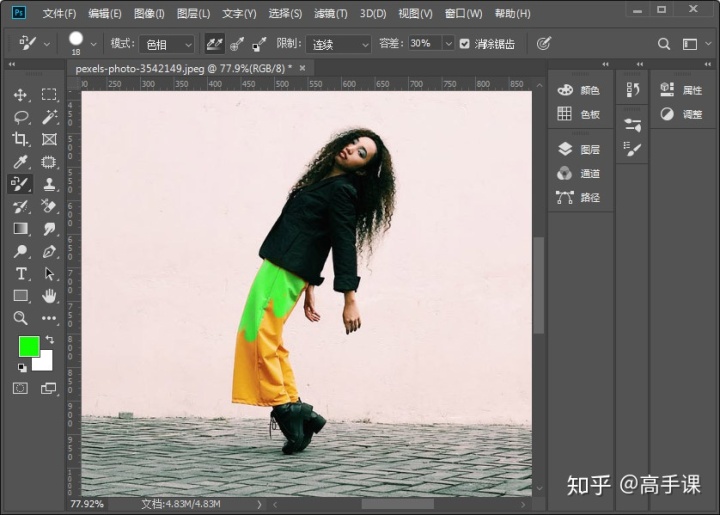Open the 通道 channels panel
The width and height of the screenshot is (720, 515).
pos(579,173)
